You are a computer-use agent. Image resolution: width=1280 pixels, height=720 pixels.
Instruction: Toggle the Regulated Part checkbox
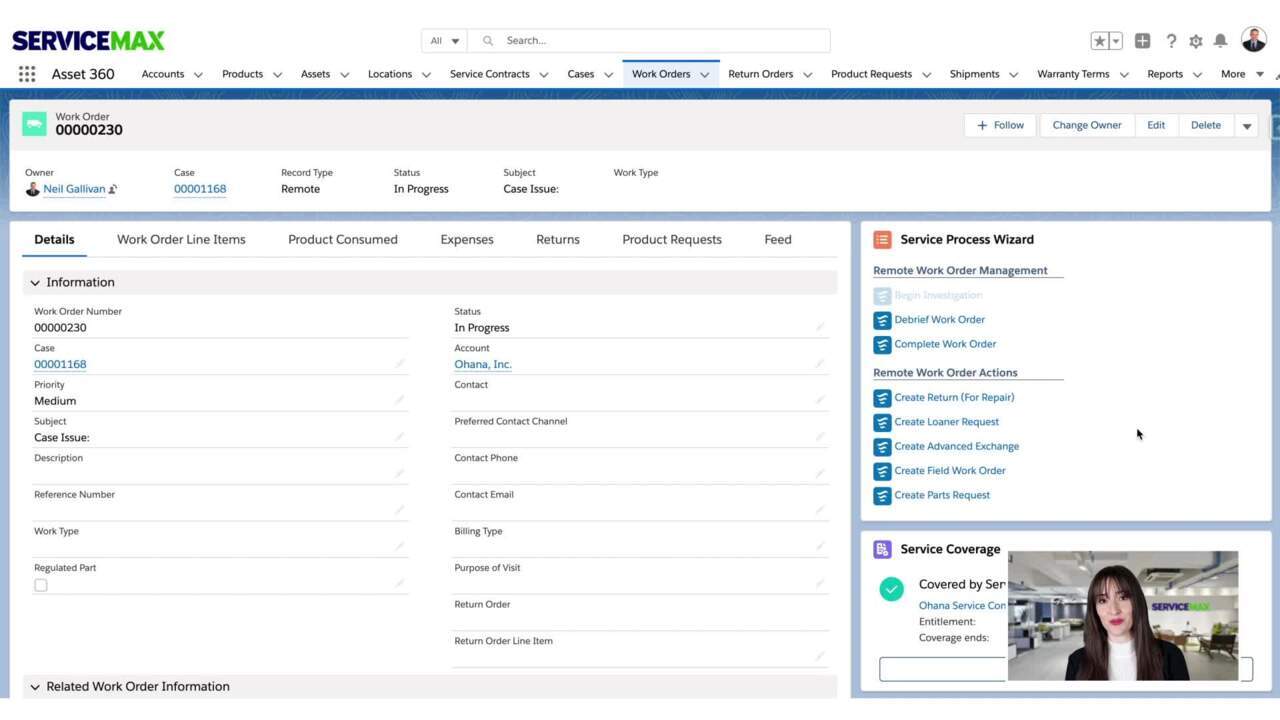pos(41,585)
